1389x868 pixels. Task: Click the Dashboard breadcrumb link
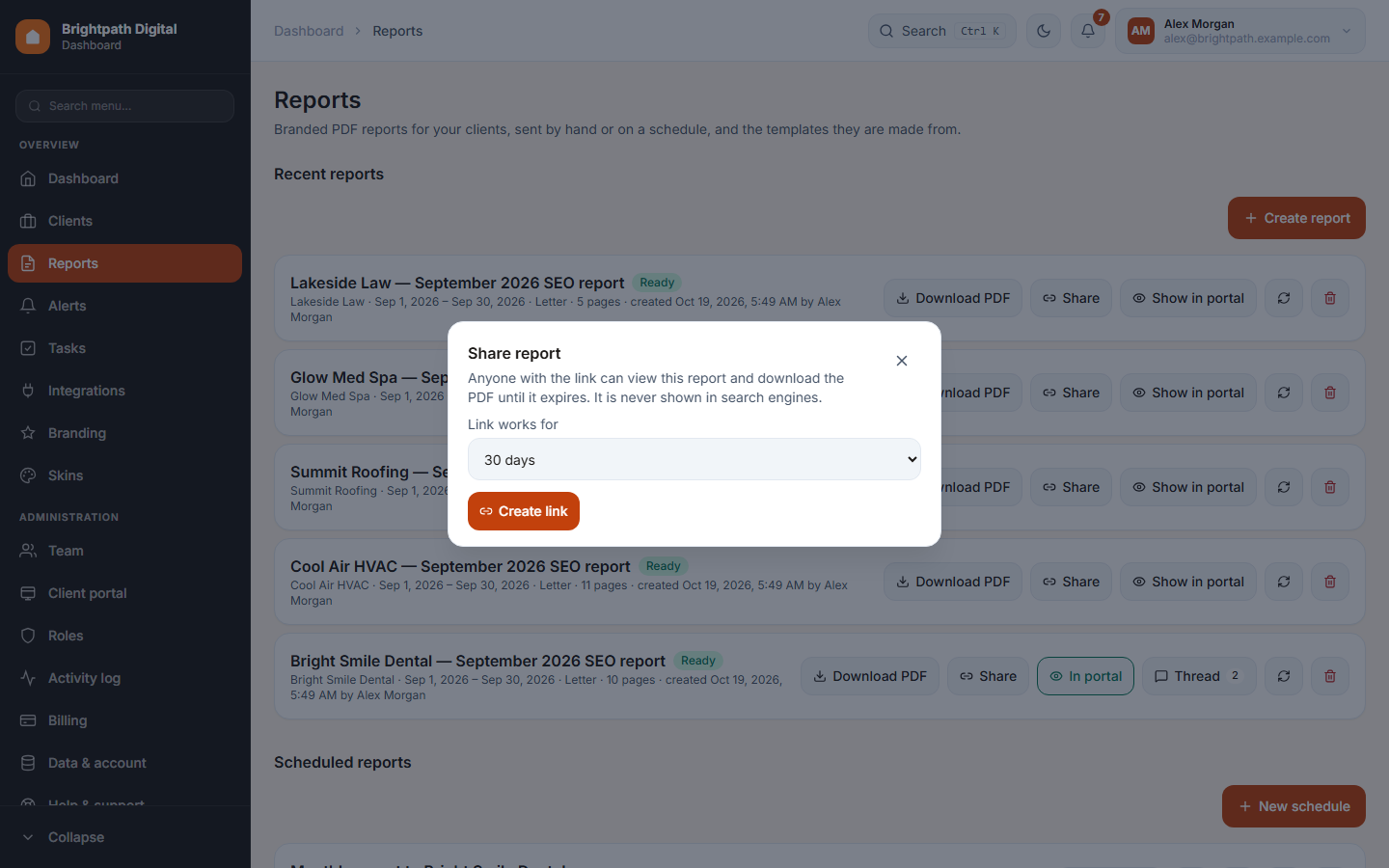309,31
